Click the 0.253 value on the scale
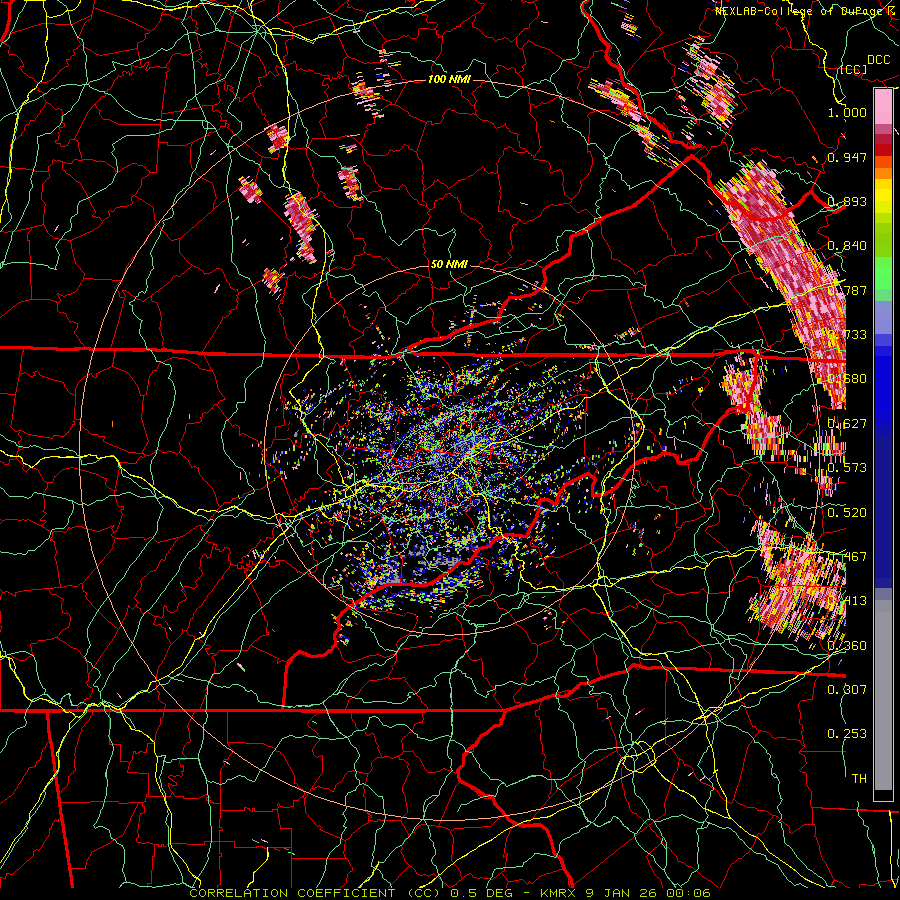This screenshot has width=900, height=900. pyautogui.click(x=847, y=734)
